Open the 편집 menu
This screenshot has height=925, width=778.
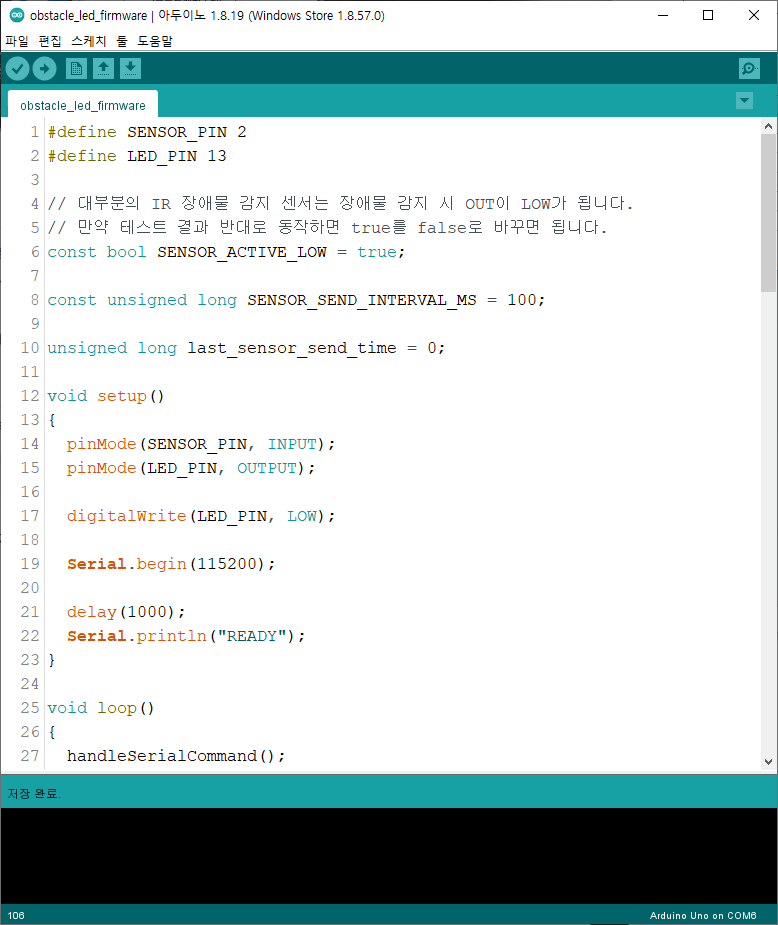[50, 41]
